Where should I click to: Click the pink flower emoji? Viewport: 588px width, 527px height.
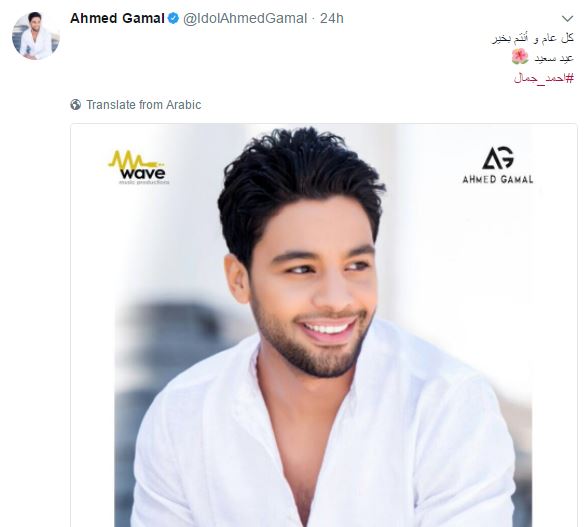520,57
